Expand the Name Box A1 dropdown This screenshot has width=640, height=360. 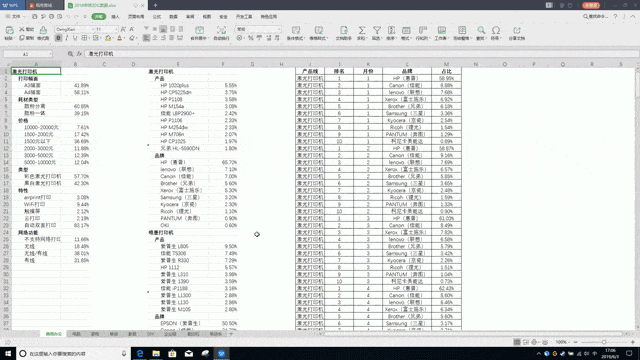point(51,54)
